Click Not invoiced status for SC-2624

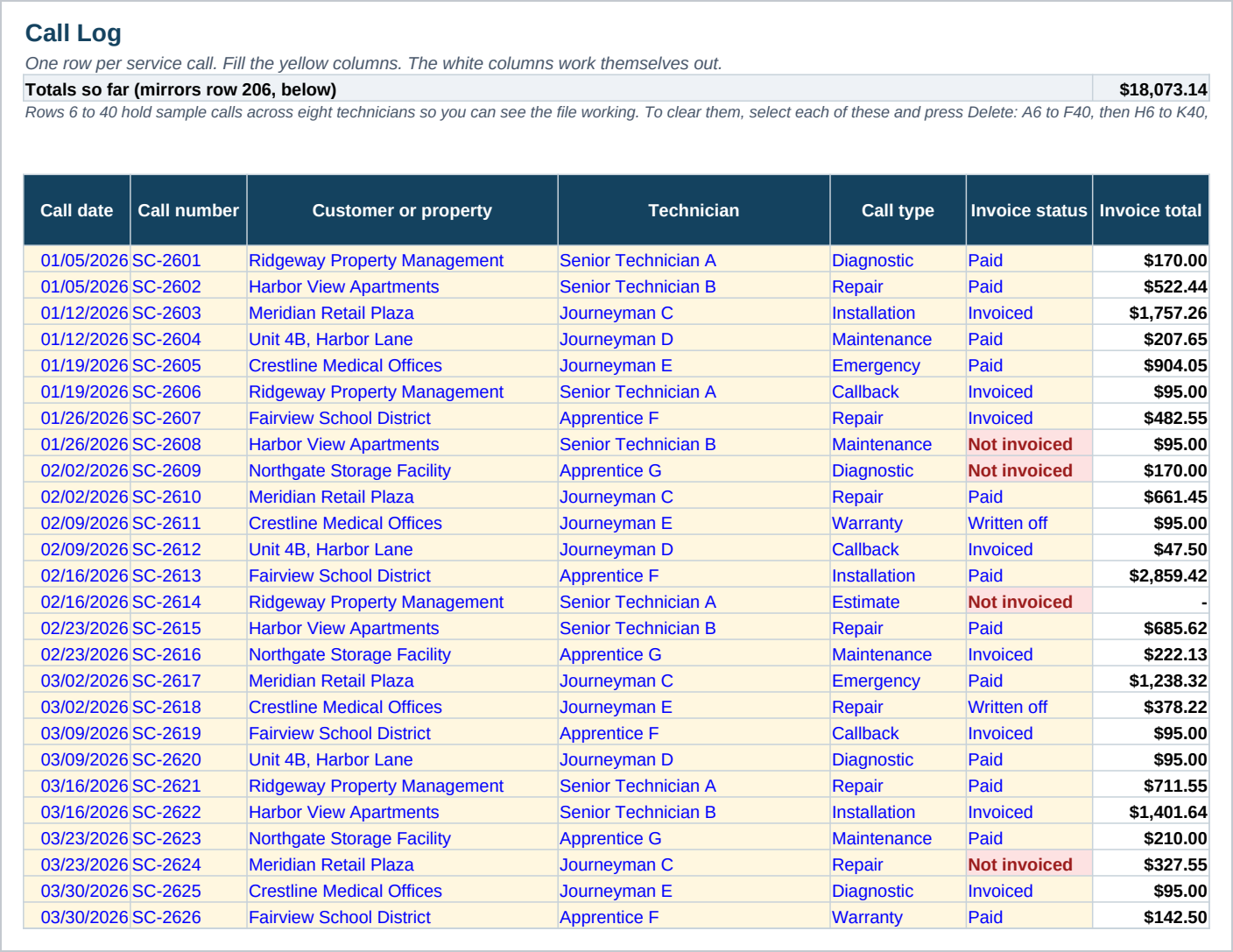point(1029,864)
